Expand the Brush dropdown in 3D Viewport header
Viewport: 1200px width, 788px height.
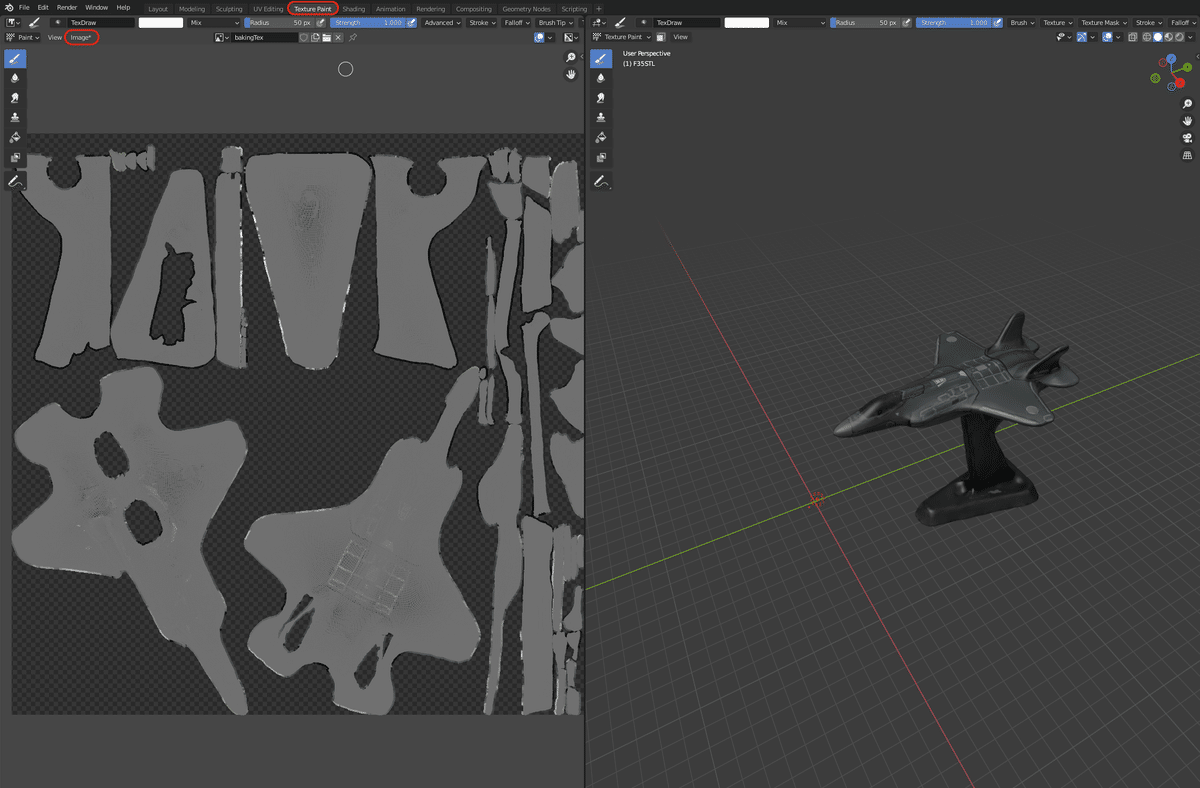click(1021, 22)
